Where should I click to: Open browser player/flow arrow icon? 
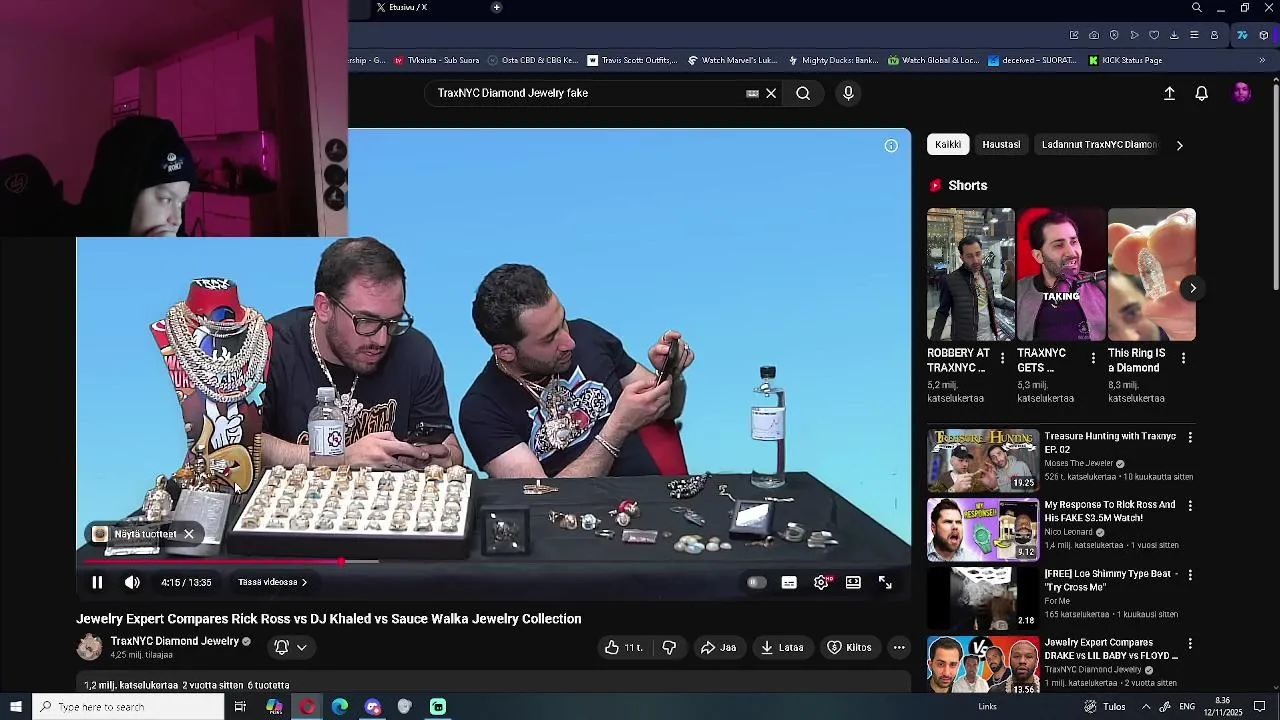point(1134,35)
